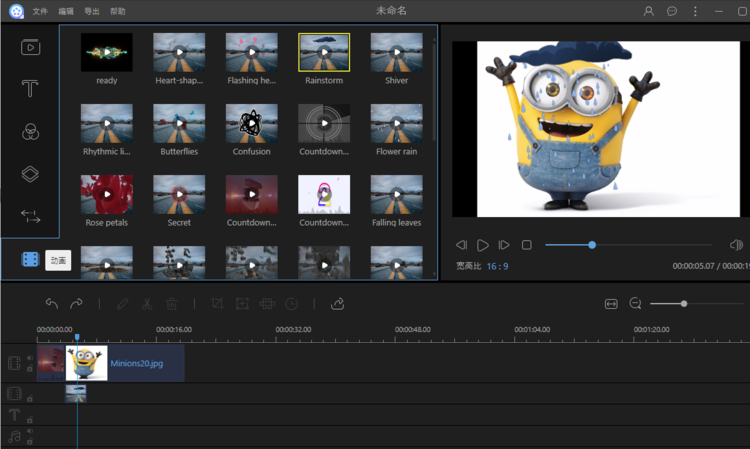Viewport: 750px width, 449px height.
Task: Open the Transitions sidebar tab (arrows)
Action: click(30, 216)
